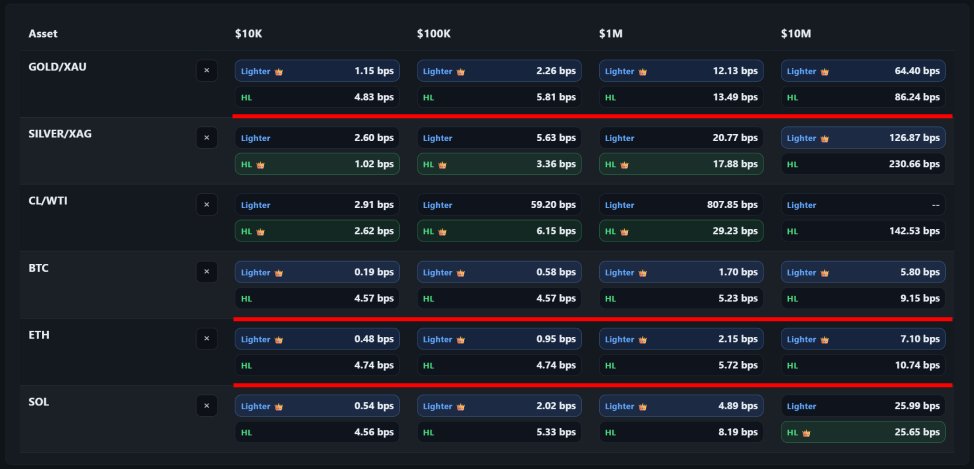This screenshot has height=469, width=974.
Task: Click the 12.13 bps Lighter value
Action: pyautogui.click(x=735, y=71)
